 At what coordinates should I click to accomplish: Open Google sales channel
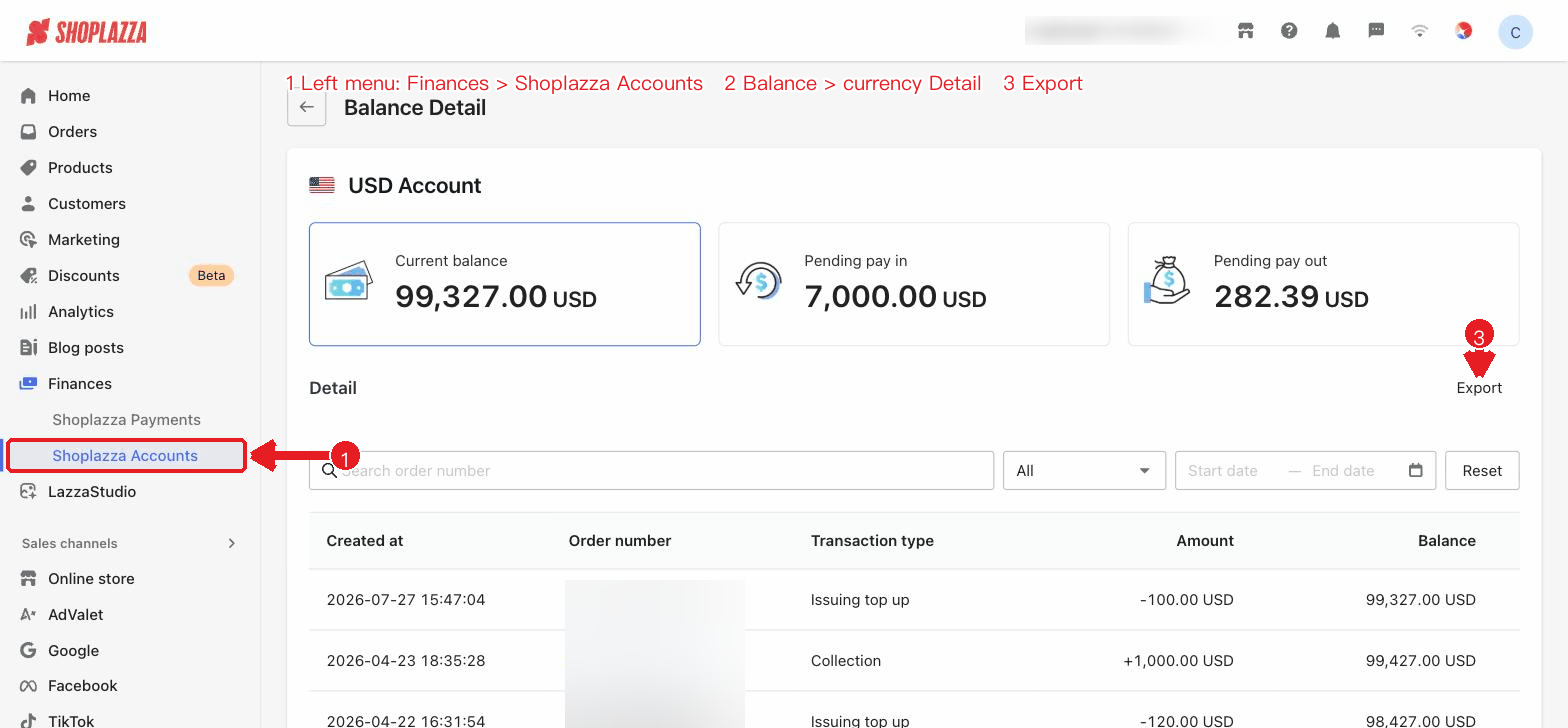click(74, 651)
